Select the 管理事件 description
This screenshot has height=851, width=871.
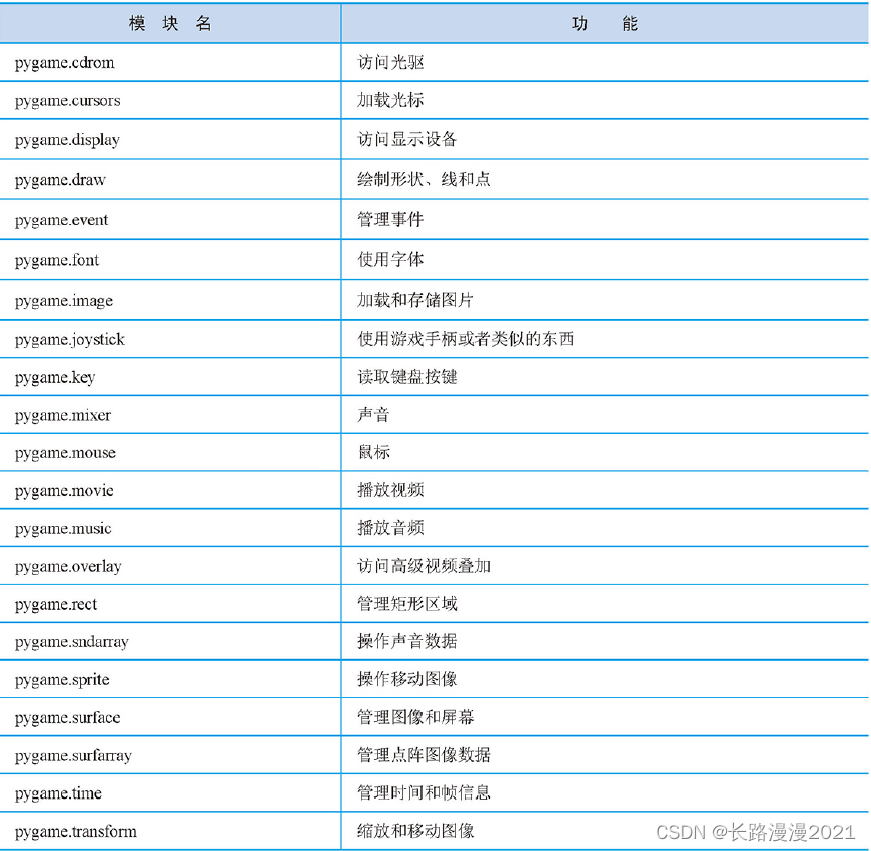391,219
